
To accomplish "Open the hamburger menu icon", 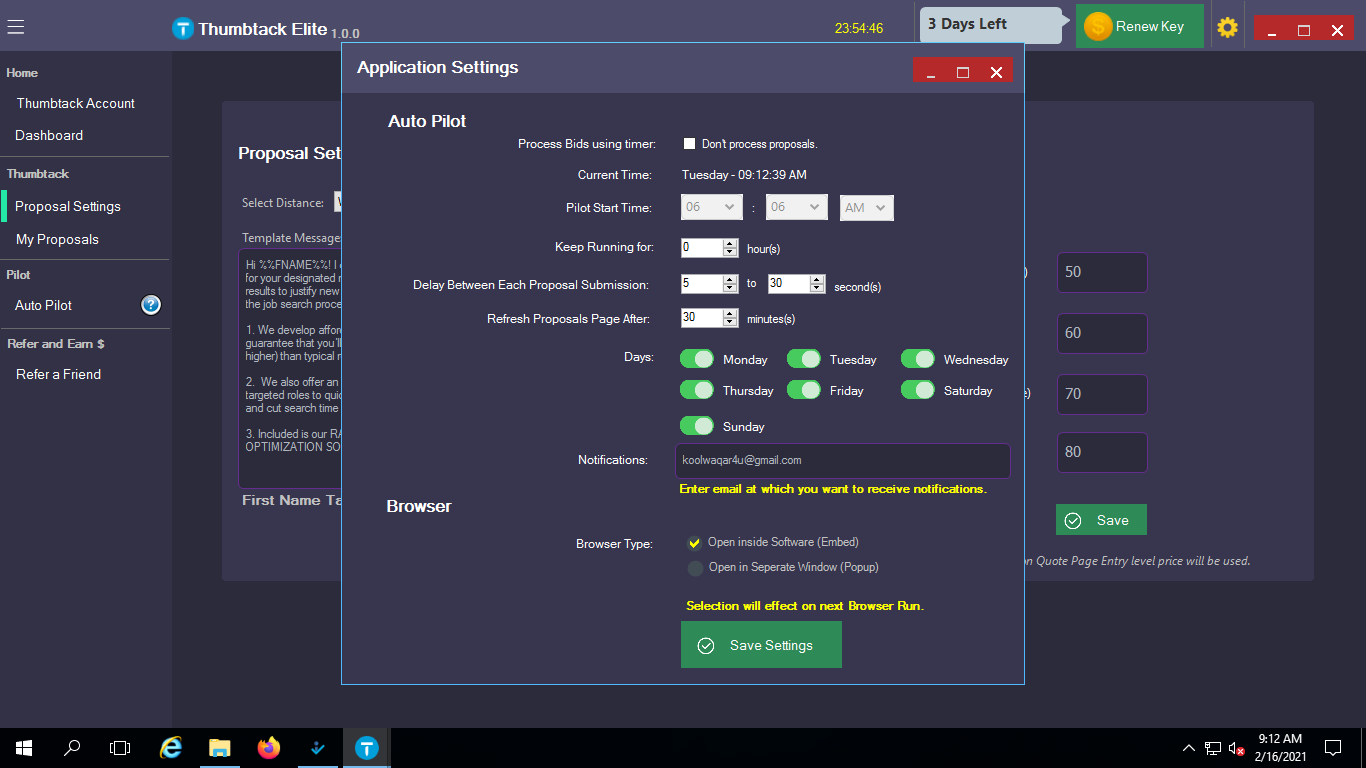I will point(15,28).
